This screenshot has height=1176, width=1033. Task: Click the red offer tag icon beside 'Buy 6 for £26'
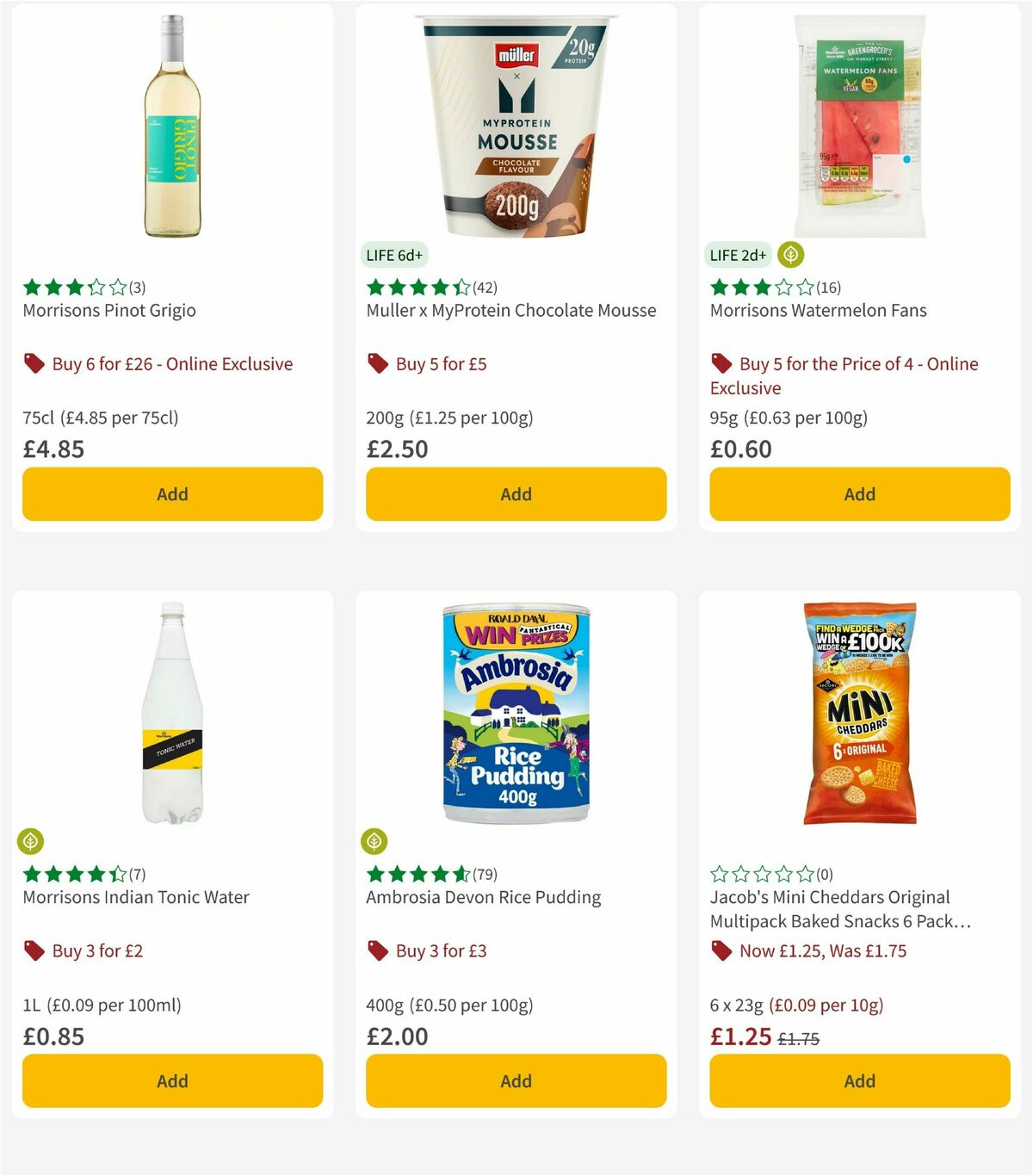tap(34, 363)
